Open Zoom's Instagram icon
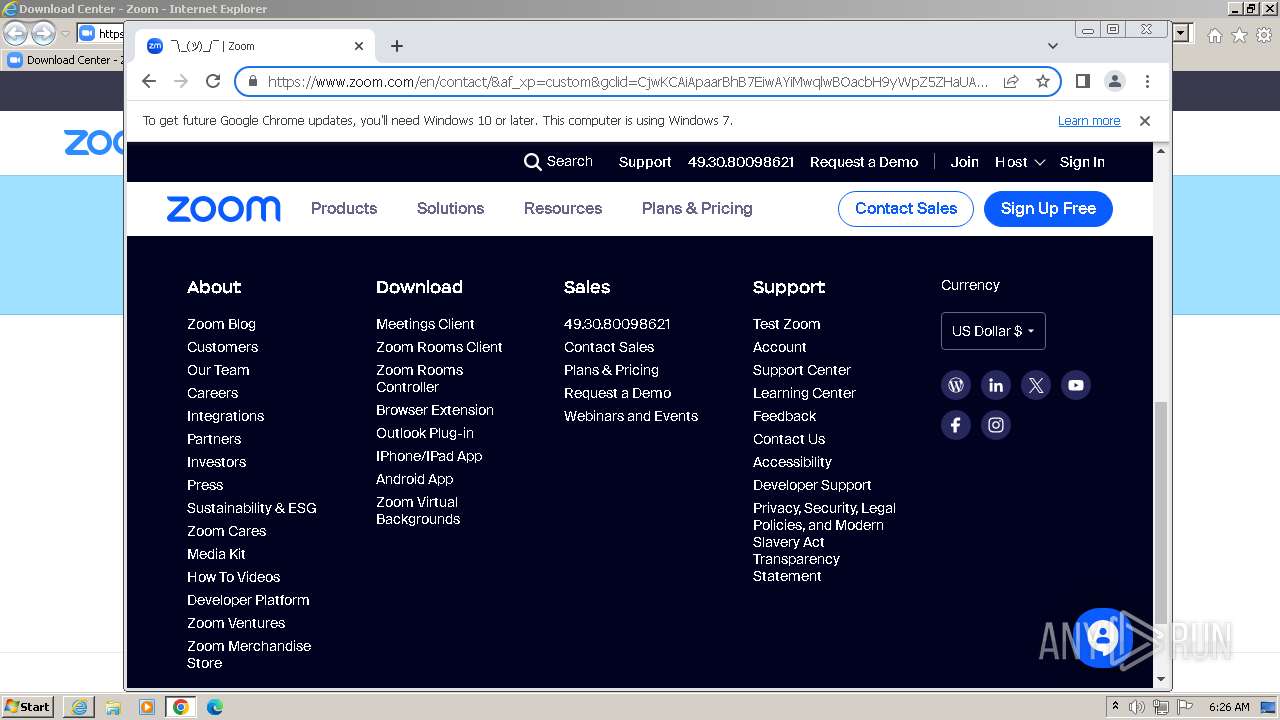 (x=996, y=425)
